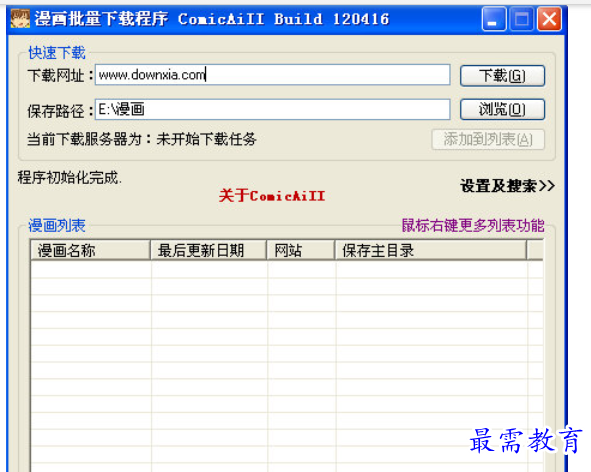Click the 程序初始化完成 status text
Image resolution: width=591 pixels, height=472 pixels.
(x=70, y=178)
